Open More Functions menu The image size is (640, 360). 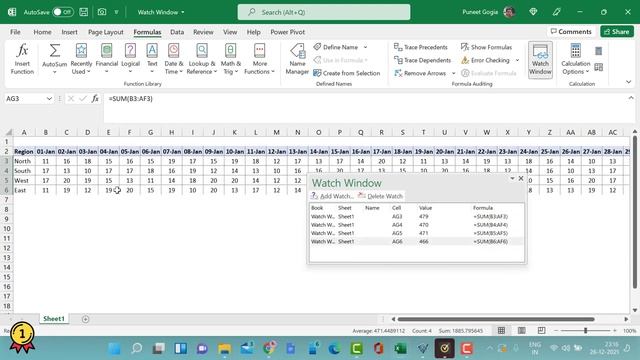tap(259, 59)
